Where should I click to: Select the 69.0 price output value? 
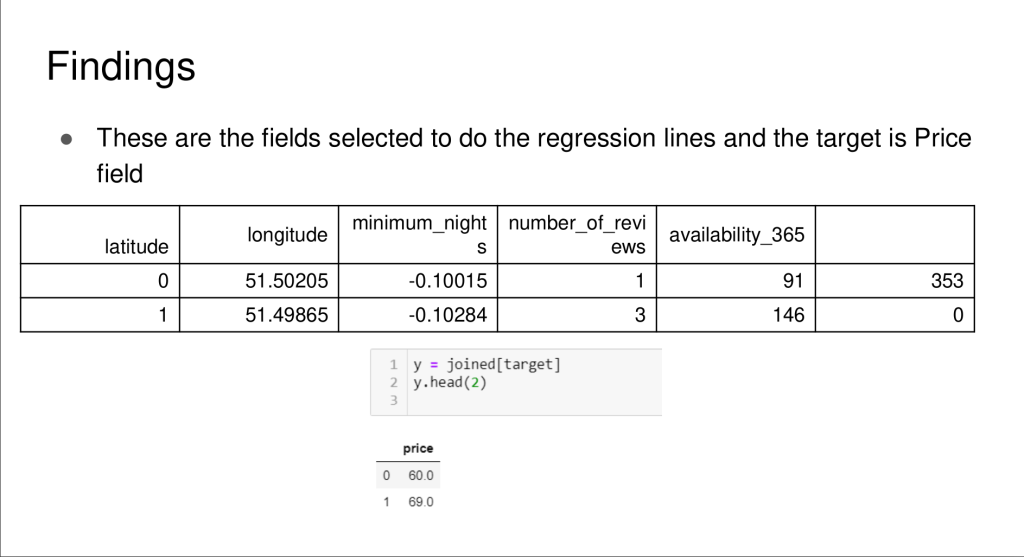(421, 500)
